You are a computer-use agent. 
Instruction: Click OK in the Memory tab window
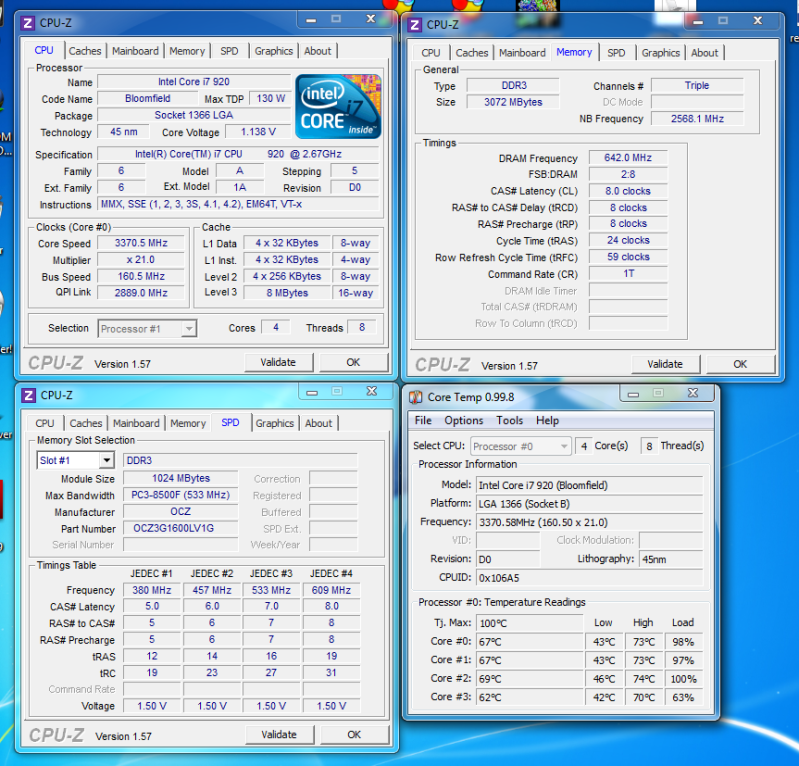pos(740,364)
